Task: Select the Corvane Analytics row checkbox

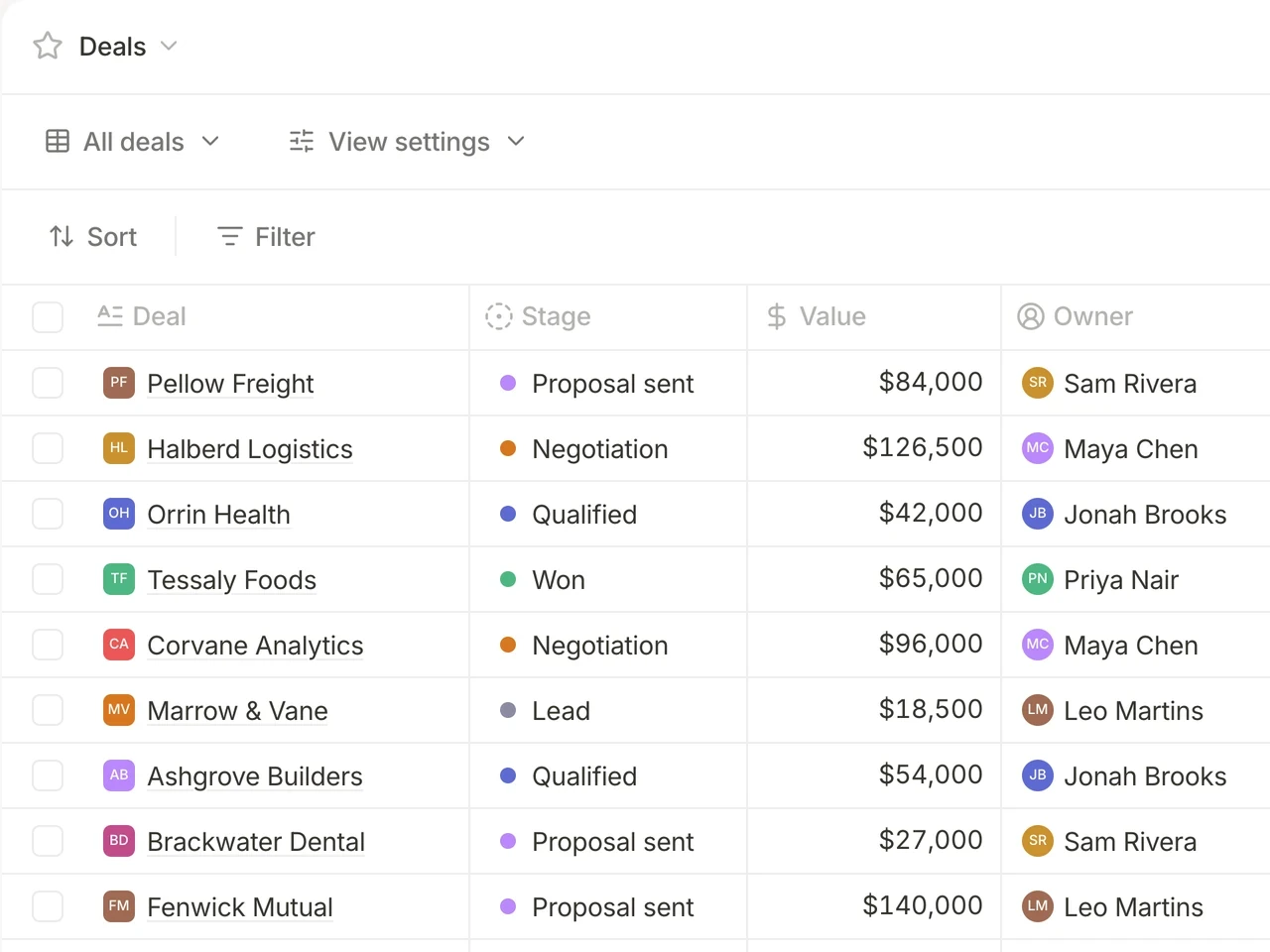Action: pyautogui.click(x=48, y=645)
